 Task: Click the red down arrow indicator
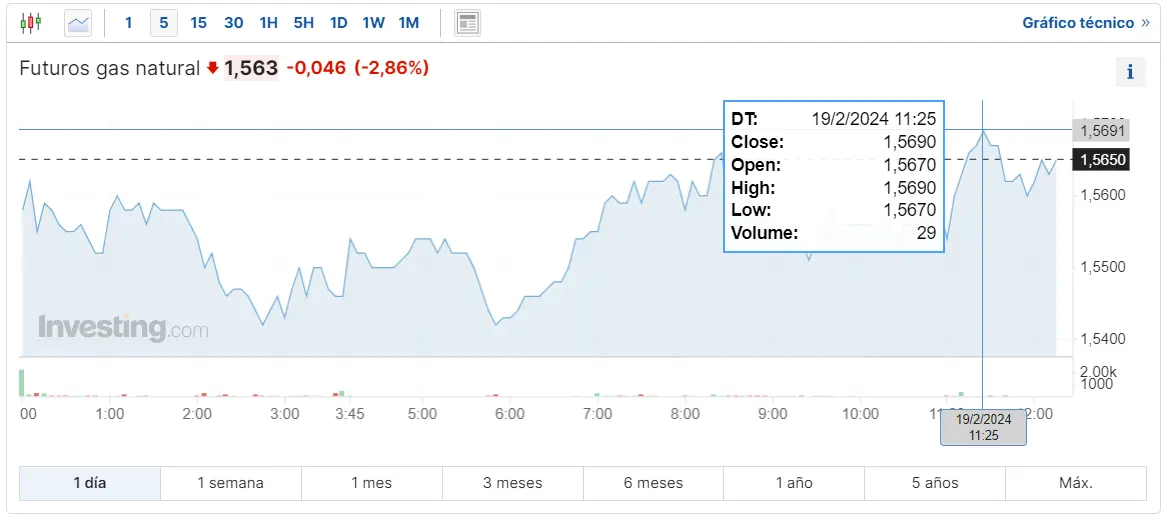[x=212, y=68]
